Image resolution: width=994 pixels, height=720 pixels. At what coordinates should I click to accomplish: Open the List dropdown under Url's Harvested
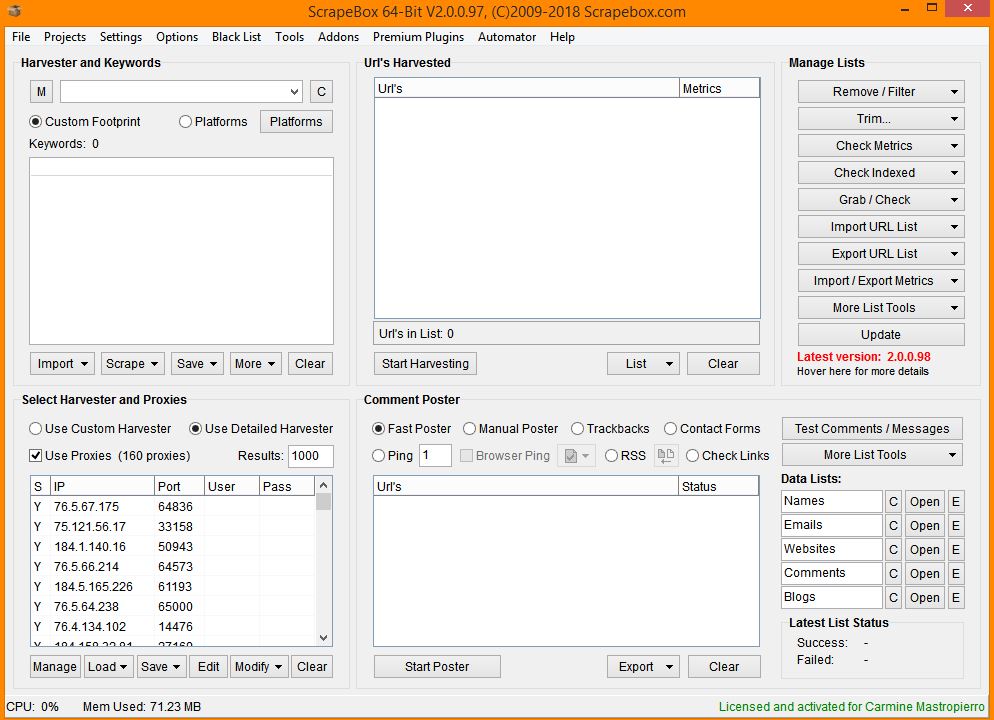click(x=643, y=364)
